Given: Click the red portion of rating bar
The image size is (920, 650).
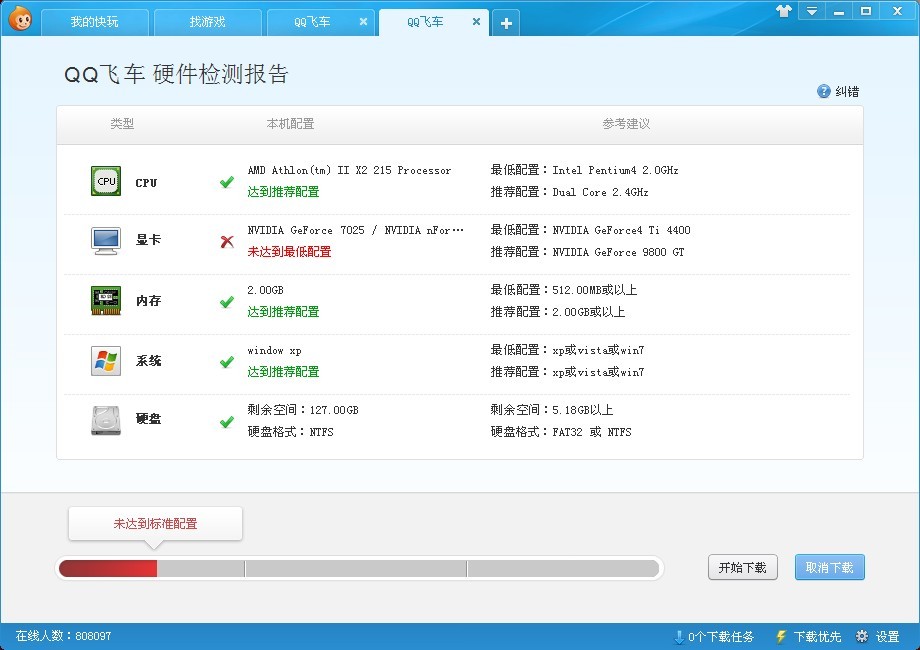Looking at the screenshot, I should 108,568.
